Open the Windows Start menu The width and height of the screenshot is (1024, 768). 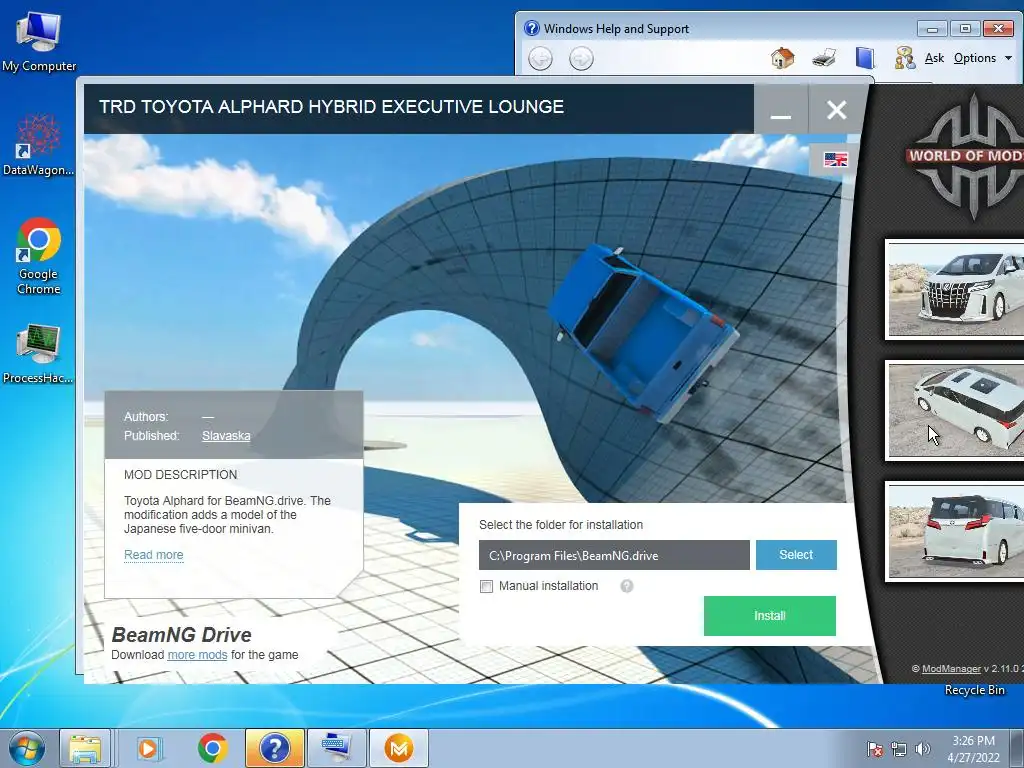pos(26,748)
